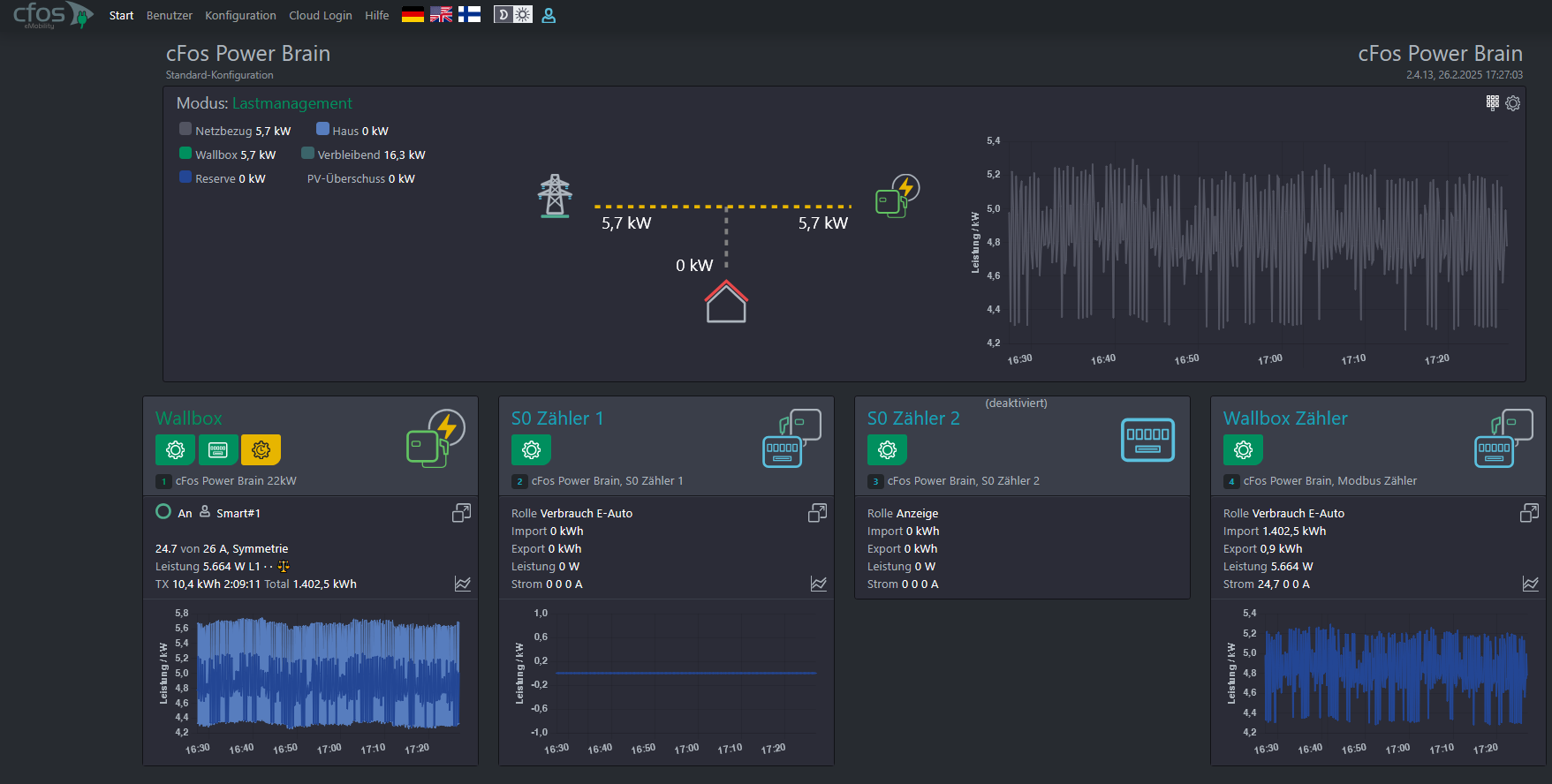Image resolution: width=1552 pixels, height=784 pixels.
Task: Open Start menu item
Action: tap(121, 16)
